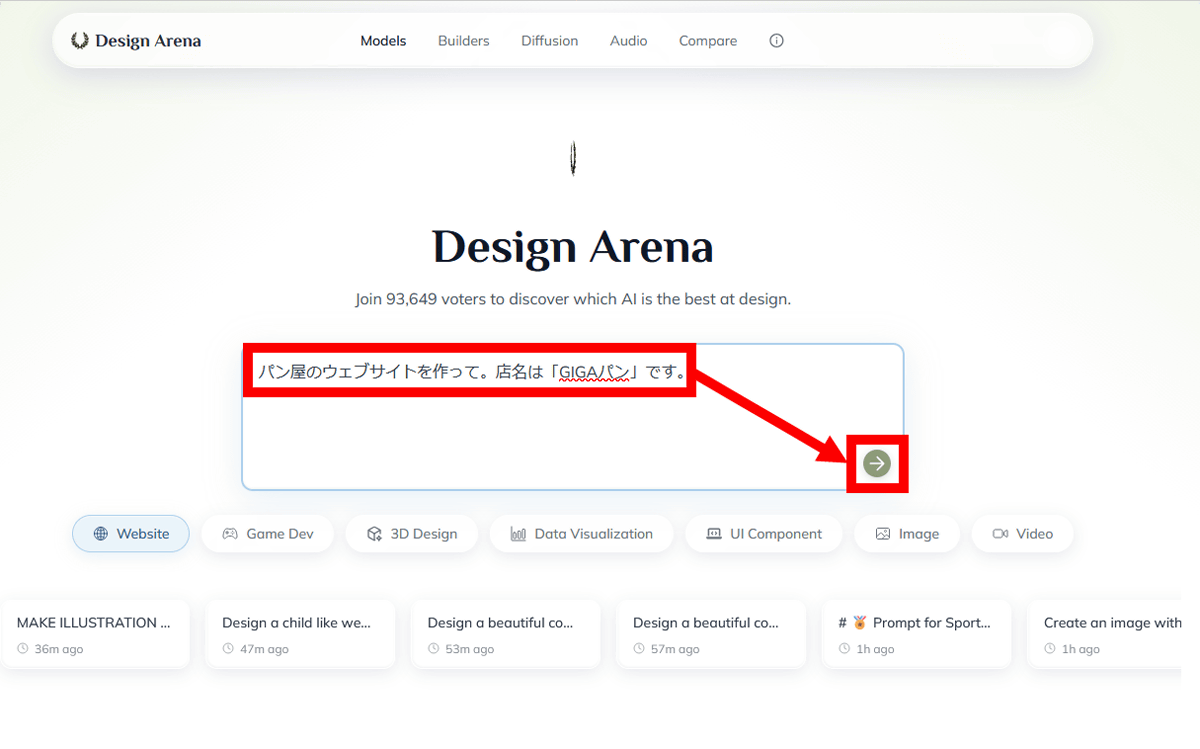Screen dimensions: 1200x749
Task: Pick the Video category text
Action: tap(1035, 534)
